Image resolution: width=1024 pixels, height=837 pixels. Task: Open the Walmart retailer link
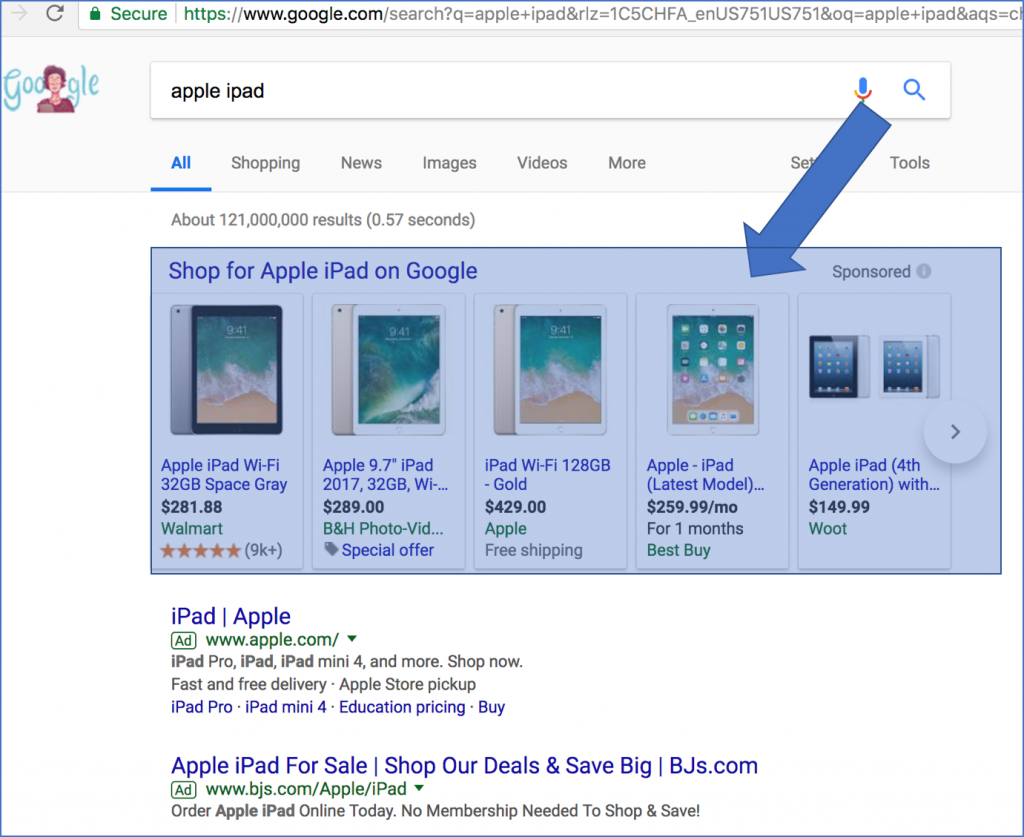[x=192, y=529]
